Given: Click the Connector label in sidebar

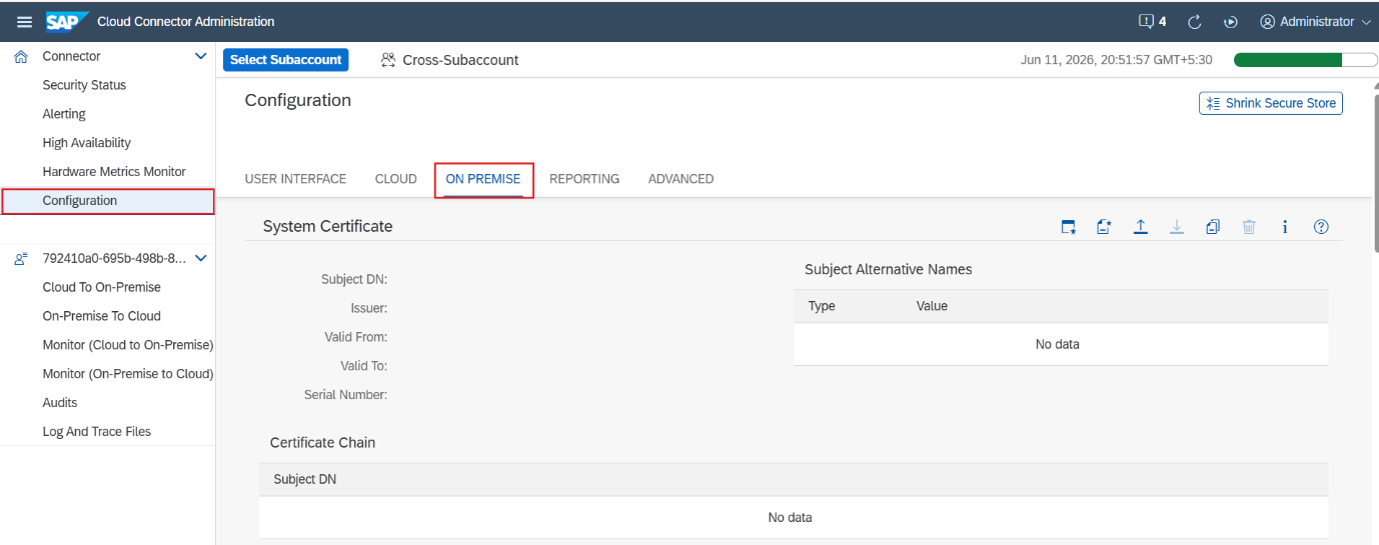Looking at the screenshot, I should point(71,57).
